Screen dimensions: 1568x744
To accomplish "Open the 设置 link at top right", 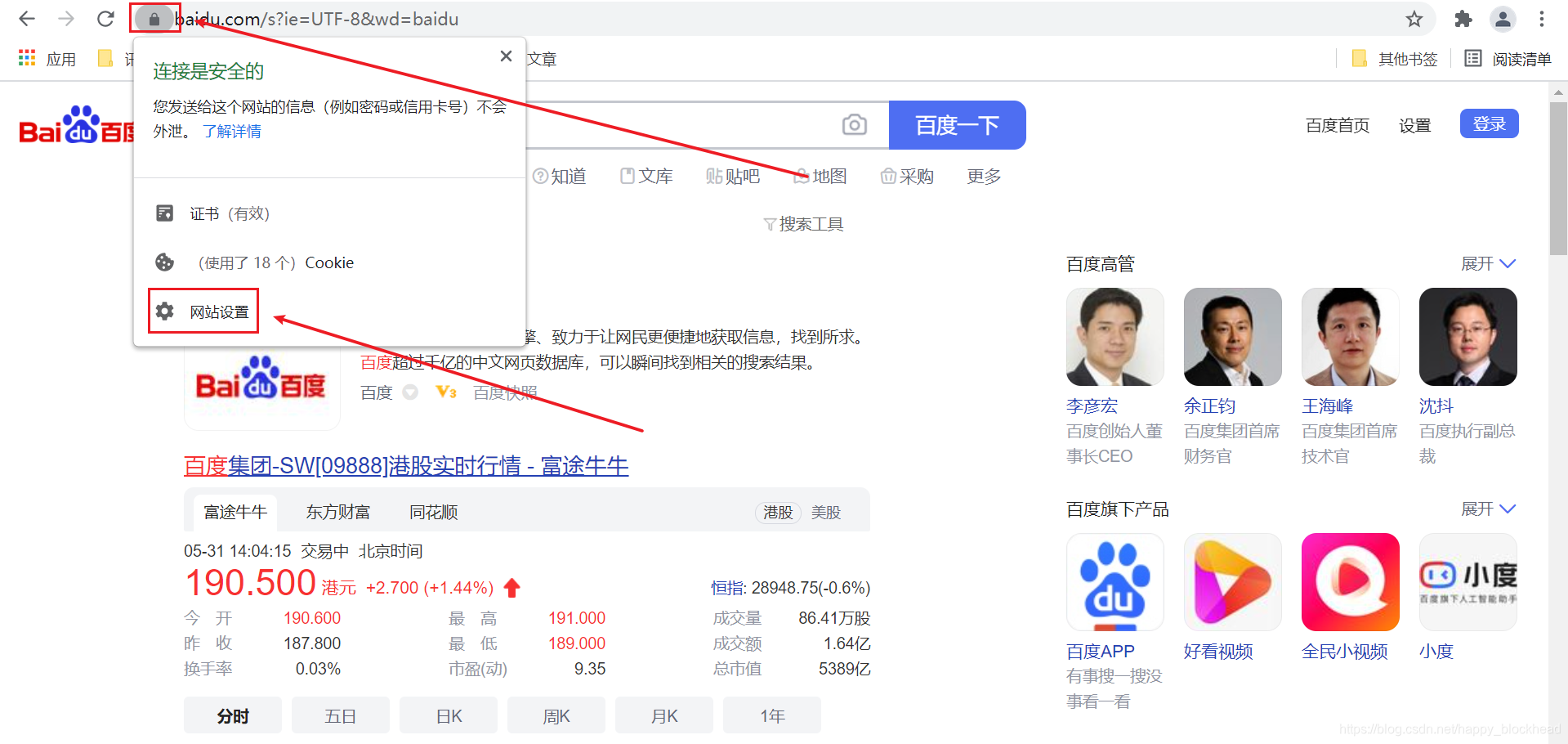I will [x=1414, y=125].
